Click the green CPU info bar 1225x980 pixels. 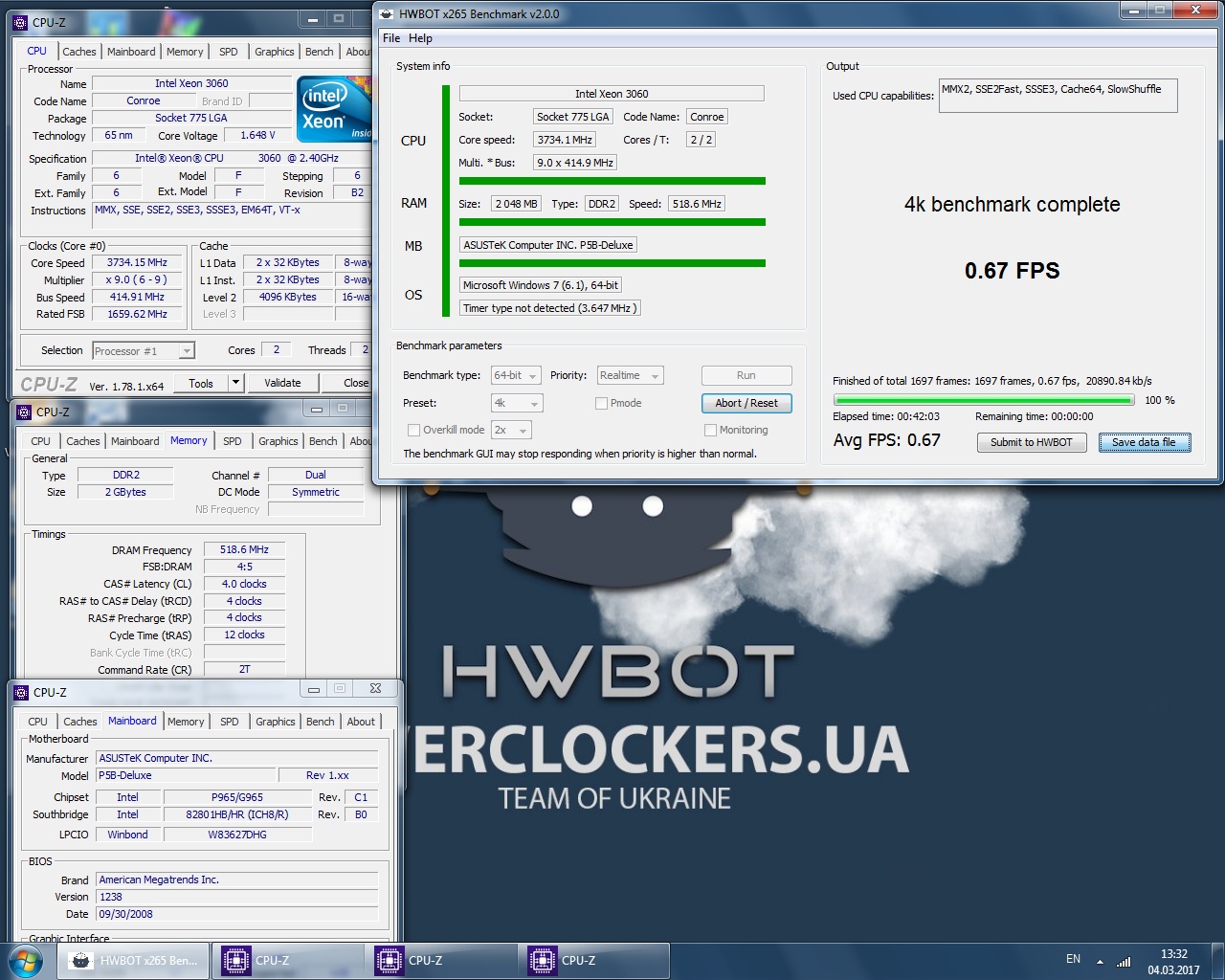pos(612,180)
